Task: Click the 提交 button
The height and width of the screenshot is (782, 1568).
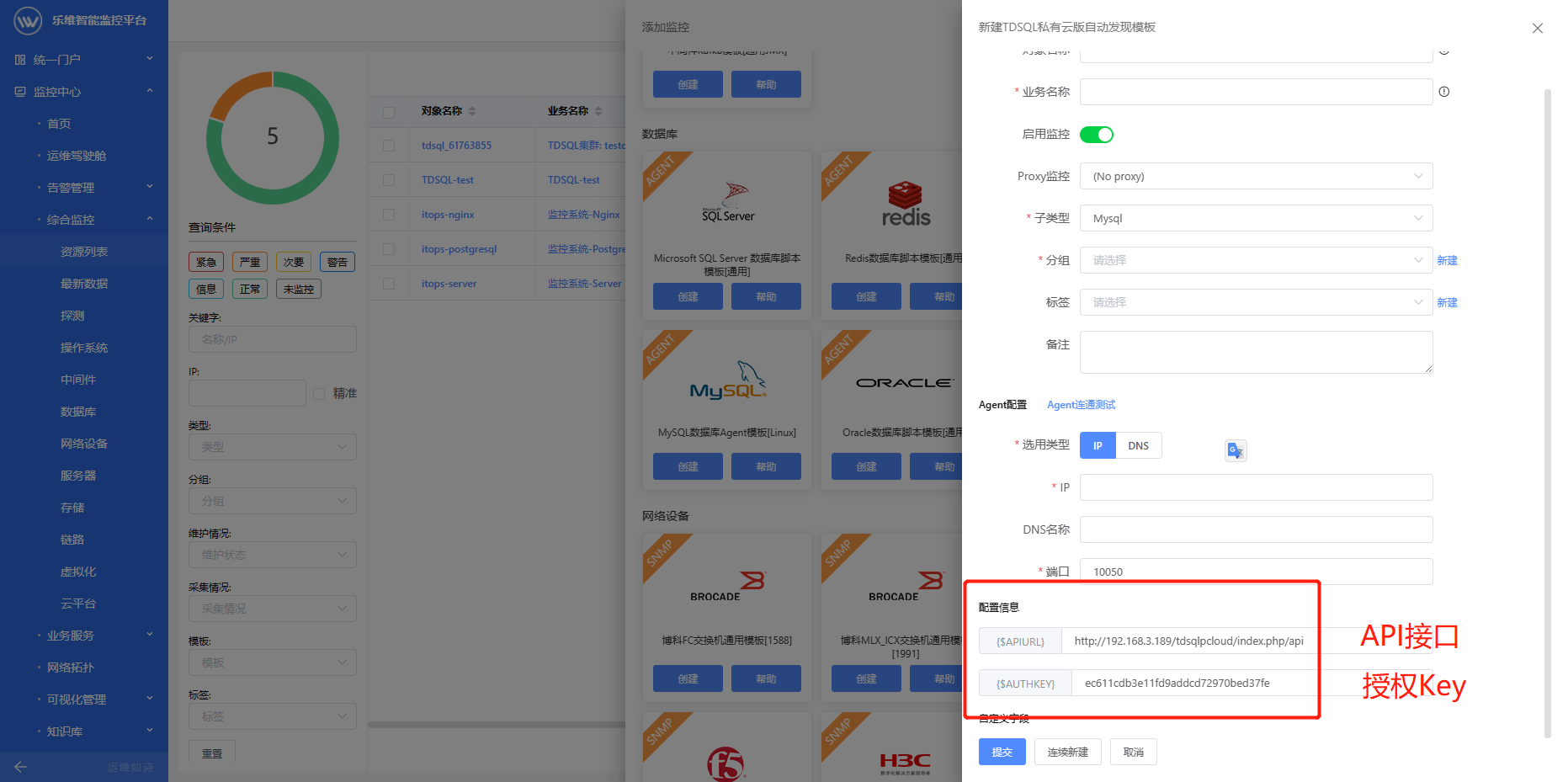Action: coord(1002,752)
